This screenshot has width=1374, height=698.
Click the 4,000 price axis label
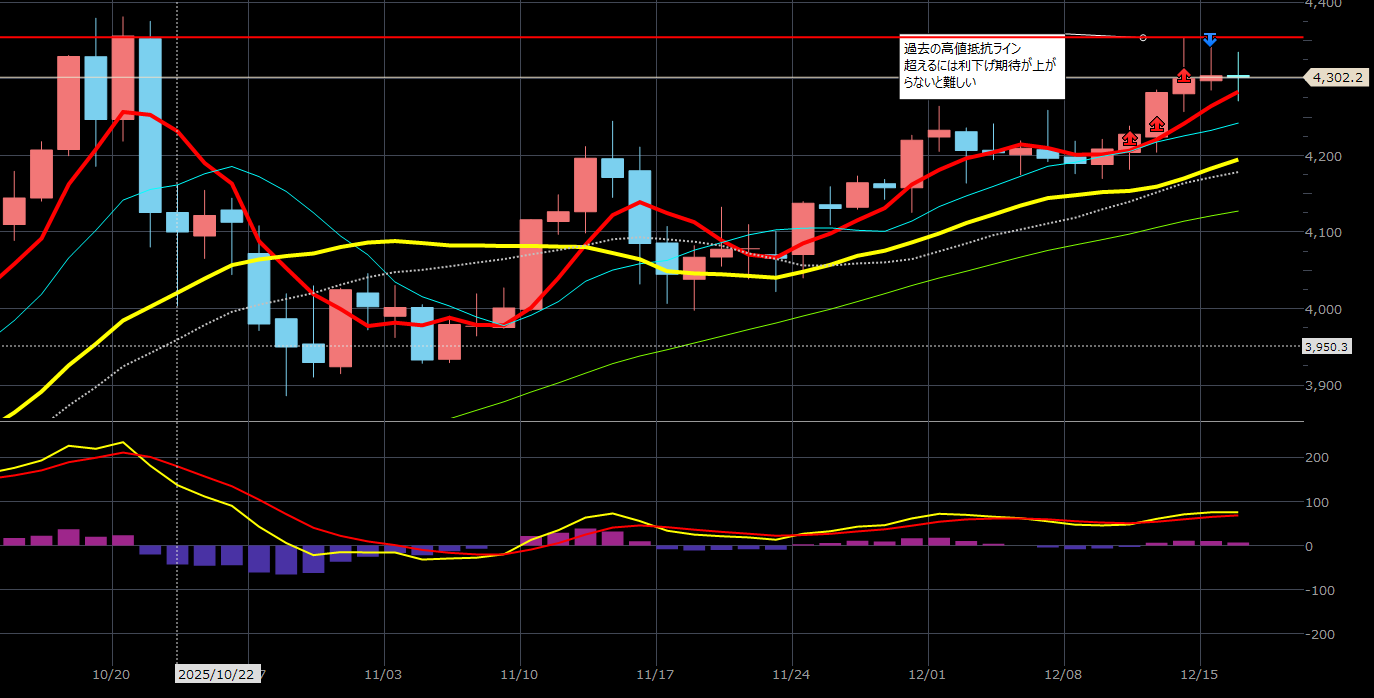[x=1325, y=309]
